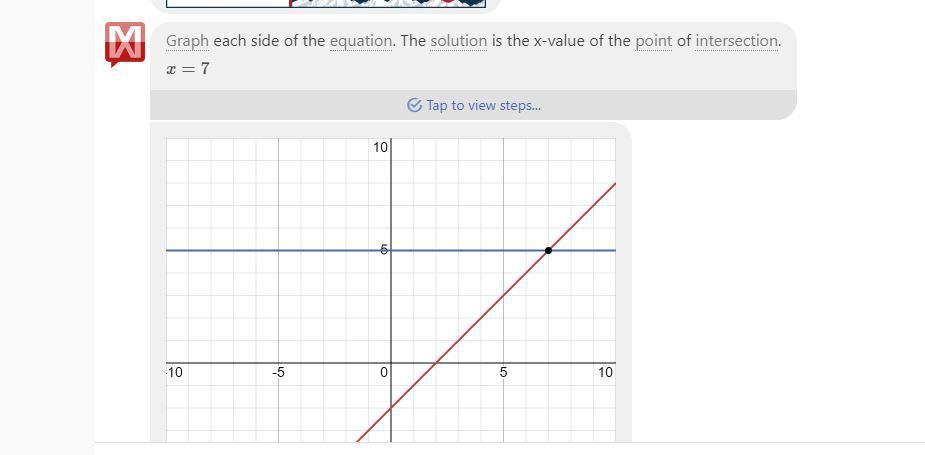
Task: Click the 5 label on the y-axis
Action: pyautogui.click(x=384, y=250)
